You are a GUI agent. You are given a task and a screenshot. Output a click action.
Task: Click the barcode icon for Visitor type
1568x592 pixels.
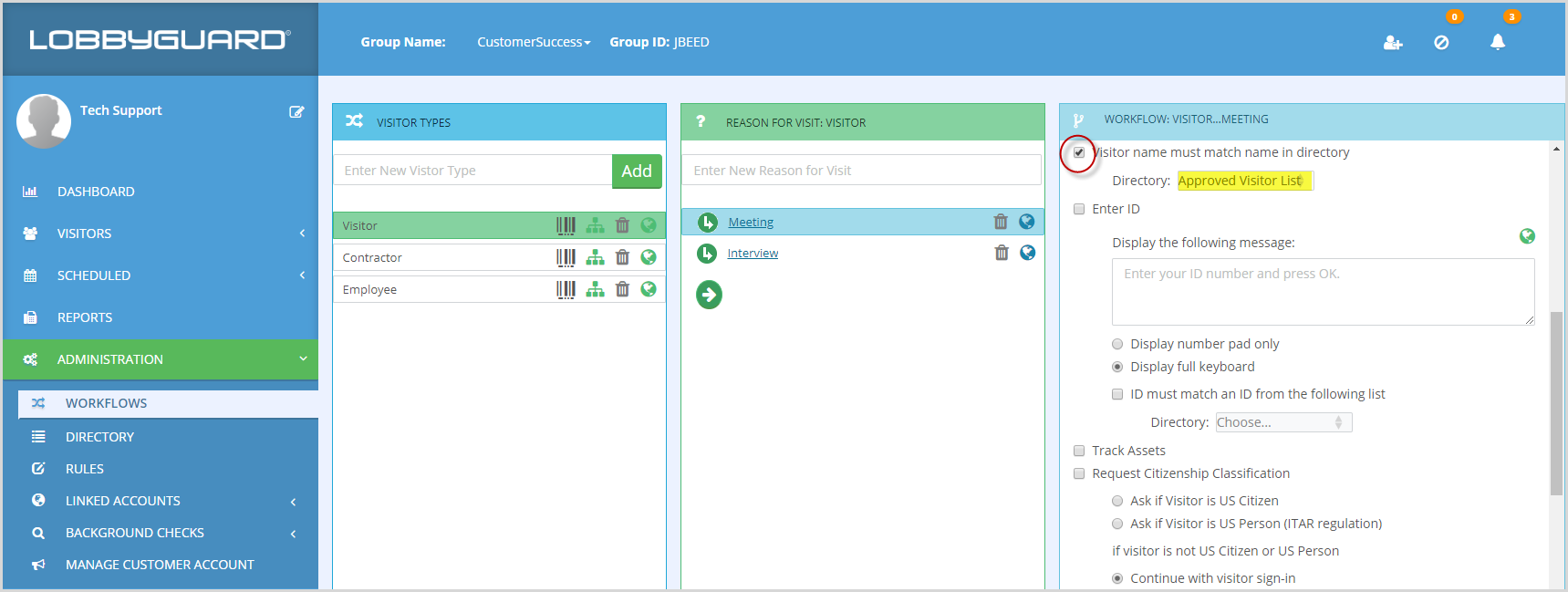pos(566,225)
